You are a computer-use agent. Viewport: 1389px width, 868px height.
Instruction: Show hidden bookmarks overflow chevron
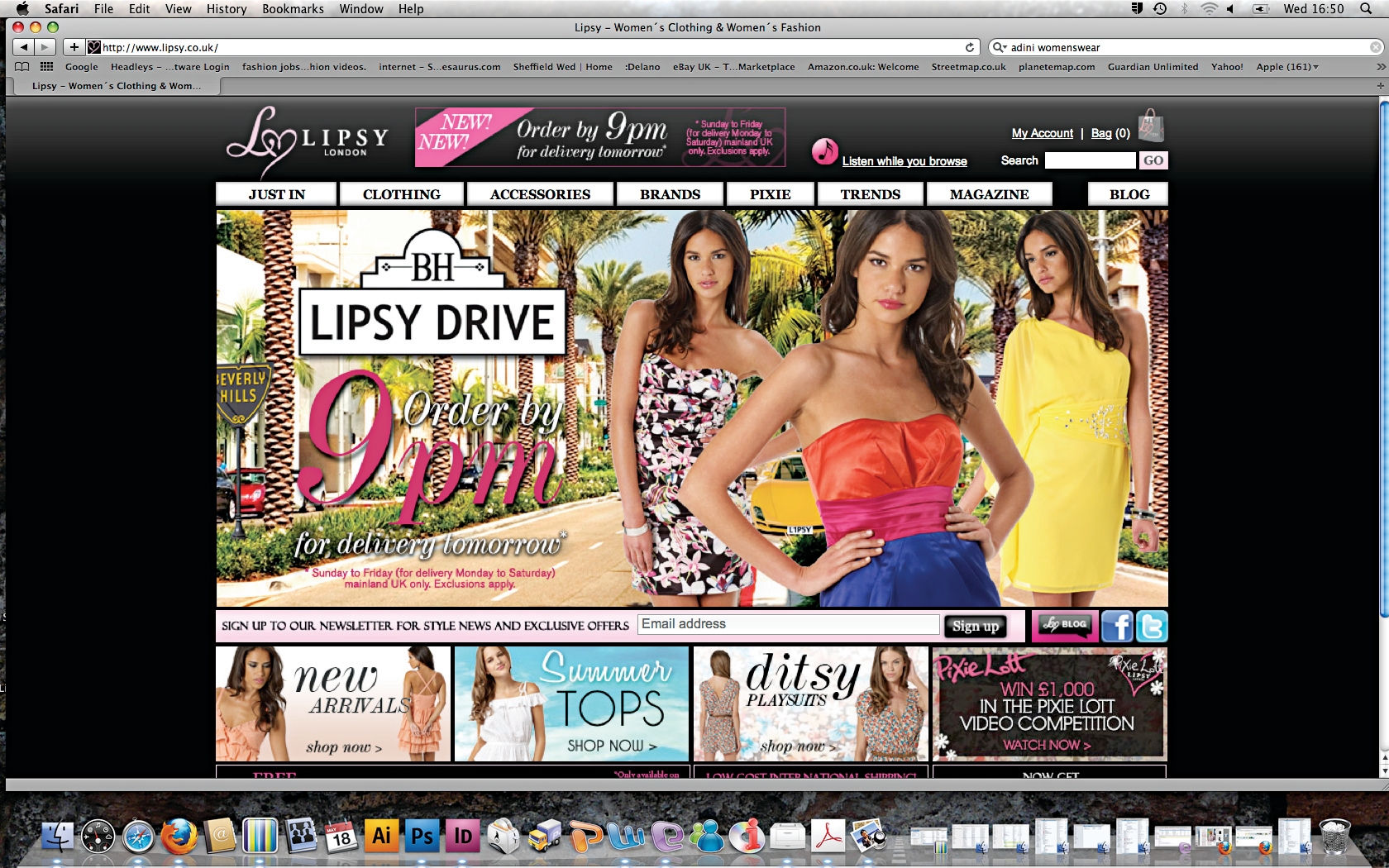click(x=1380, y=67)
